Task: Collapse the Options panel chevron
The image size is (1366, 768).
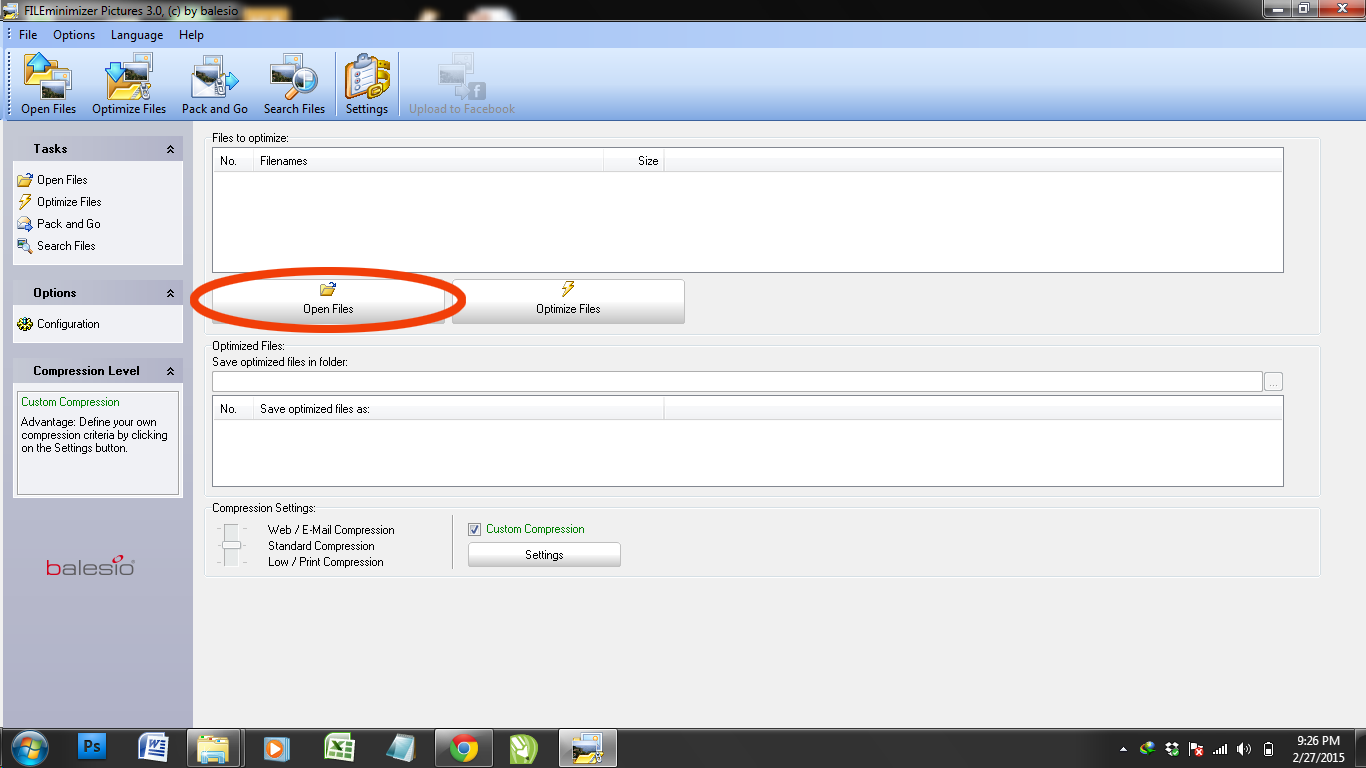Action: [x=170, y=293]
